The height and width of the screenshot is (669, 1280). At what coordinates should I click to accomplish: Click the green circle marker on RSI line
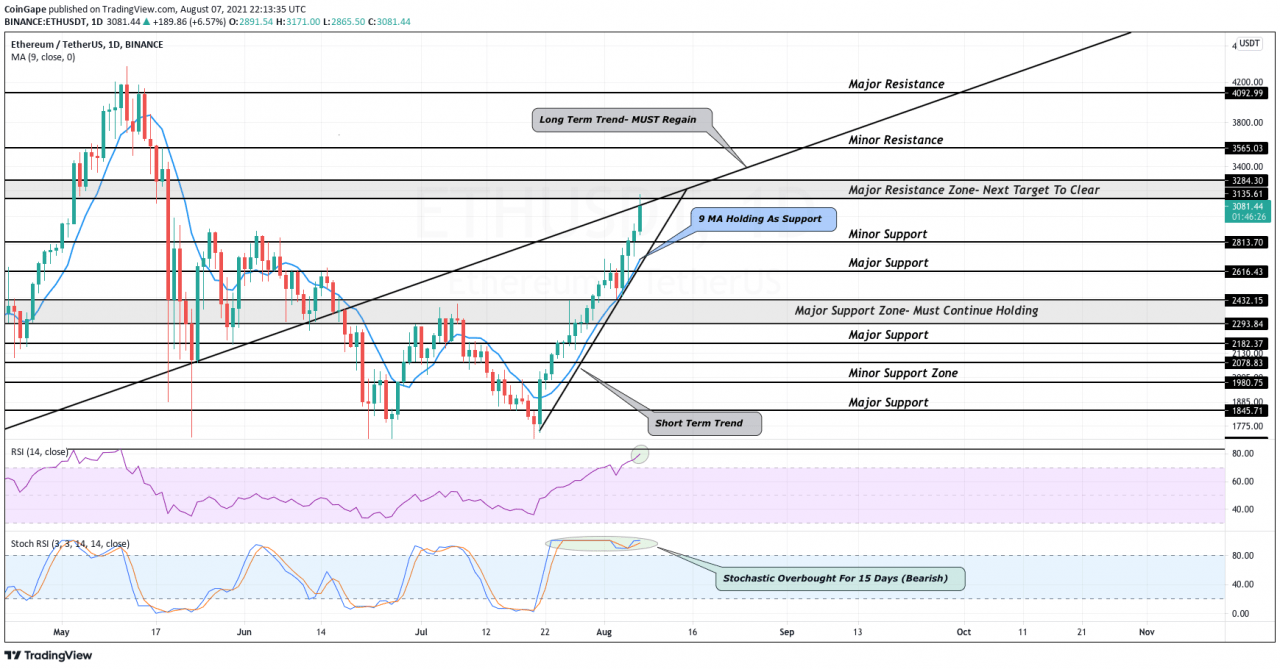point(641,454)
